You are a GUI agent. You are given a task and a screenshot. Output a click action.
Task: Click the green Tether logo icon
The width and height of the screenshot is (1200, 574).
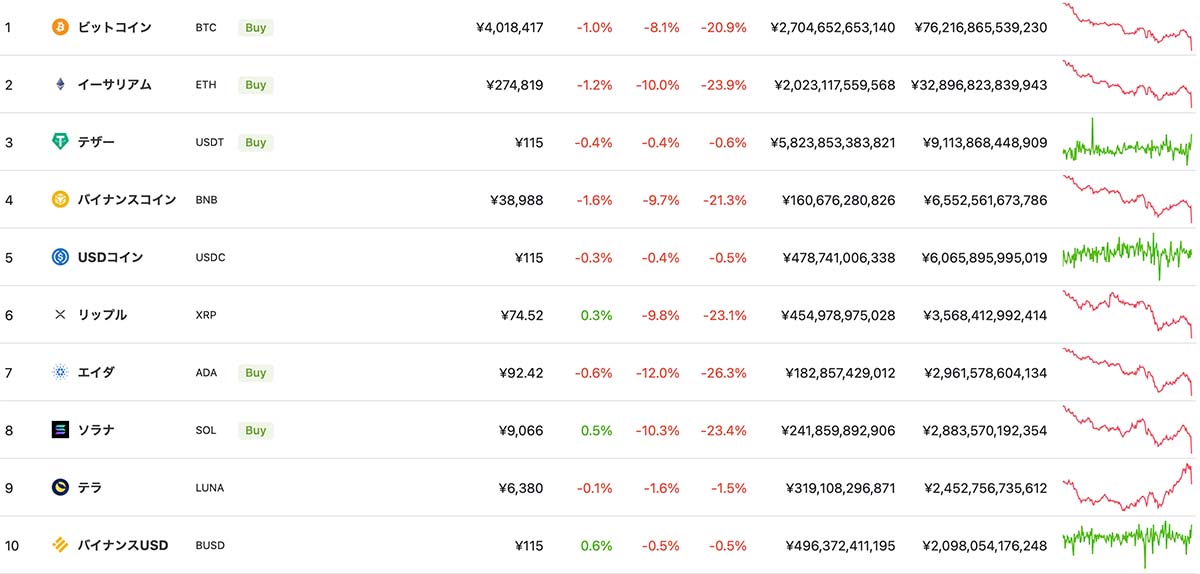pyautogui.click(x=60, y=142)
